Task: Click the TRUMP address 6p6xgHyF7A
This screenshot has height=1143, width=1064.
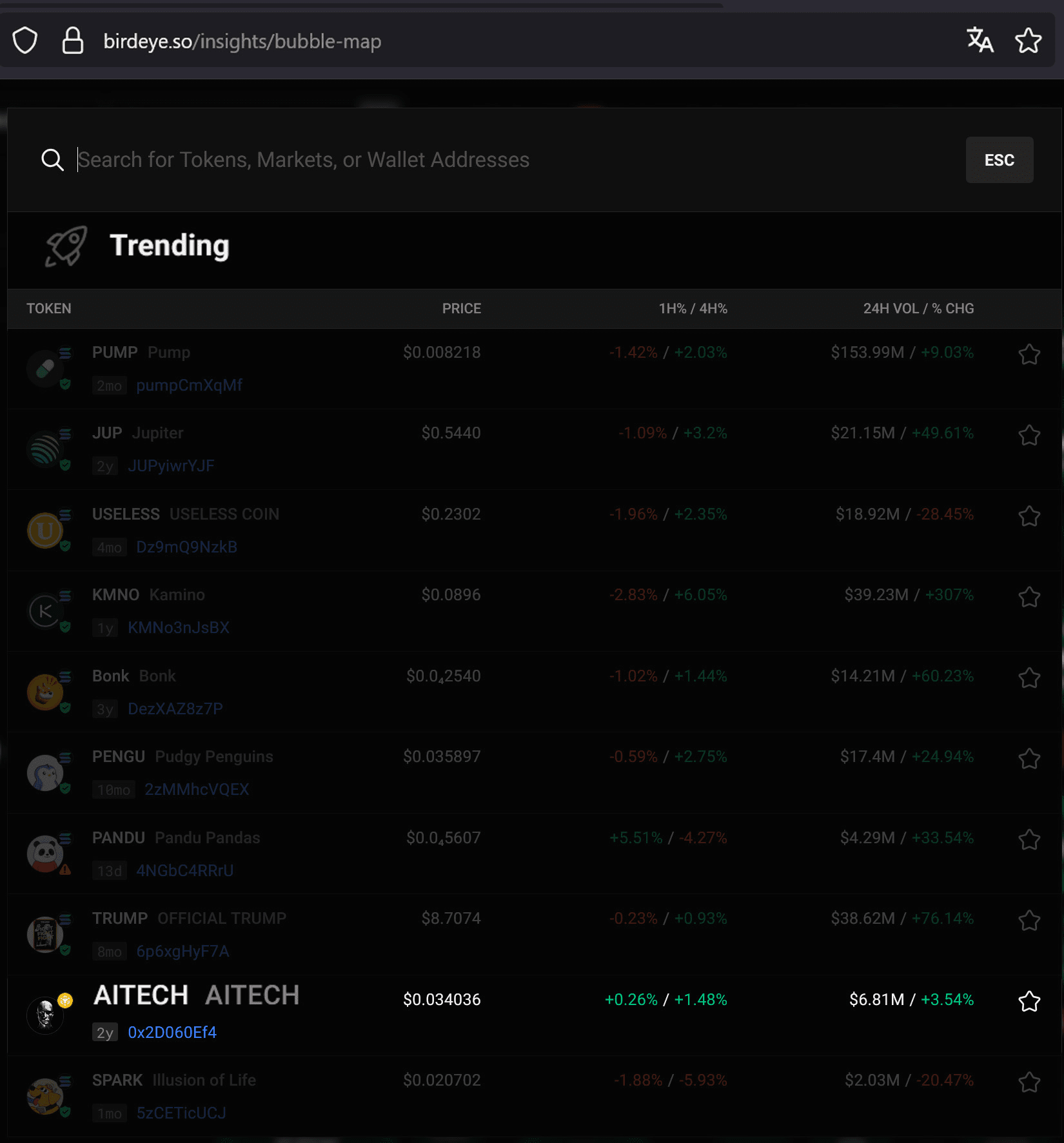Action: tap(182, 952)
